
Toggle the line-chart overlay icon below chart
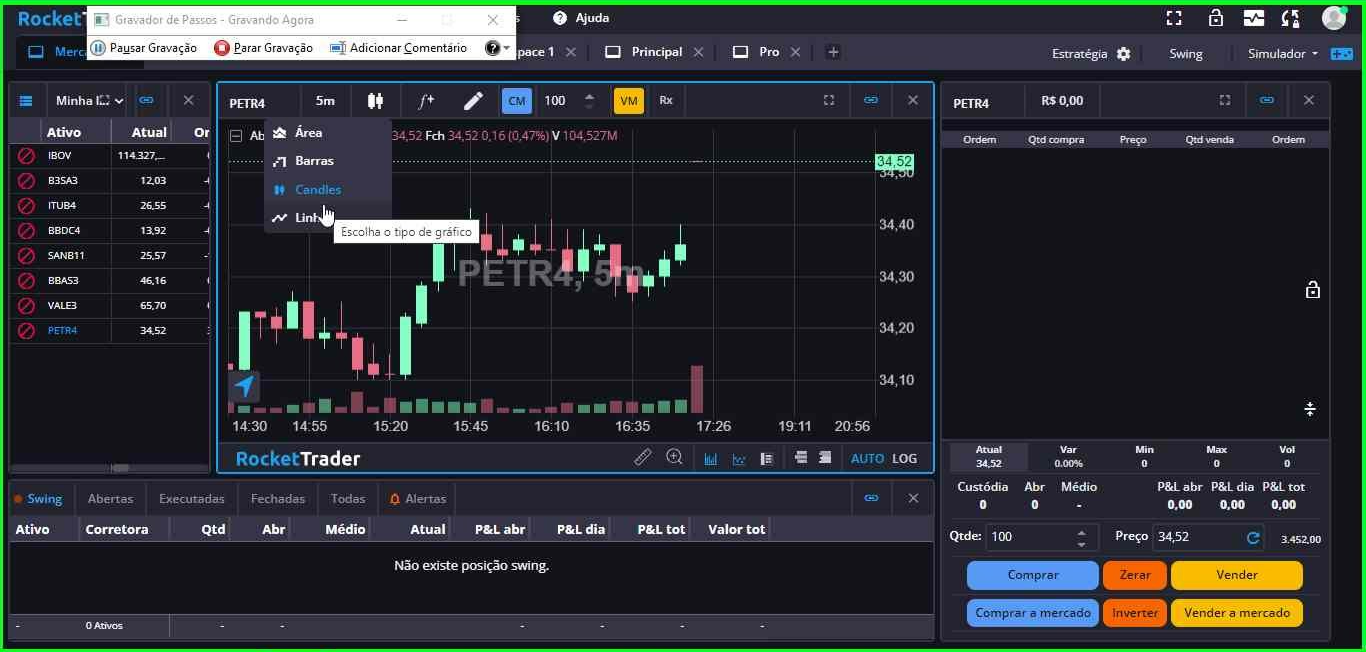click(739, 459)
